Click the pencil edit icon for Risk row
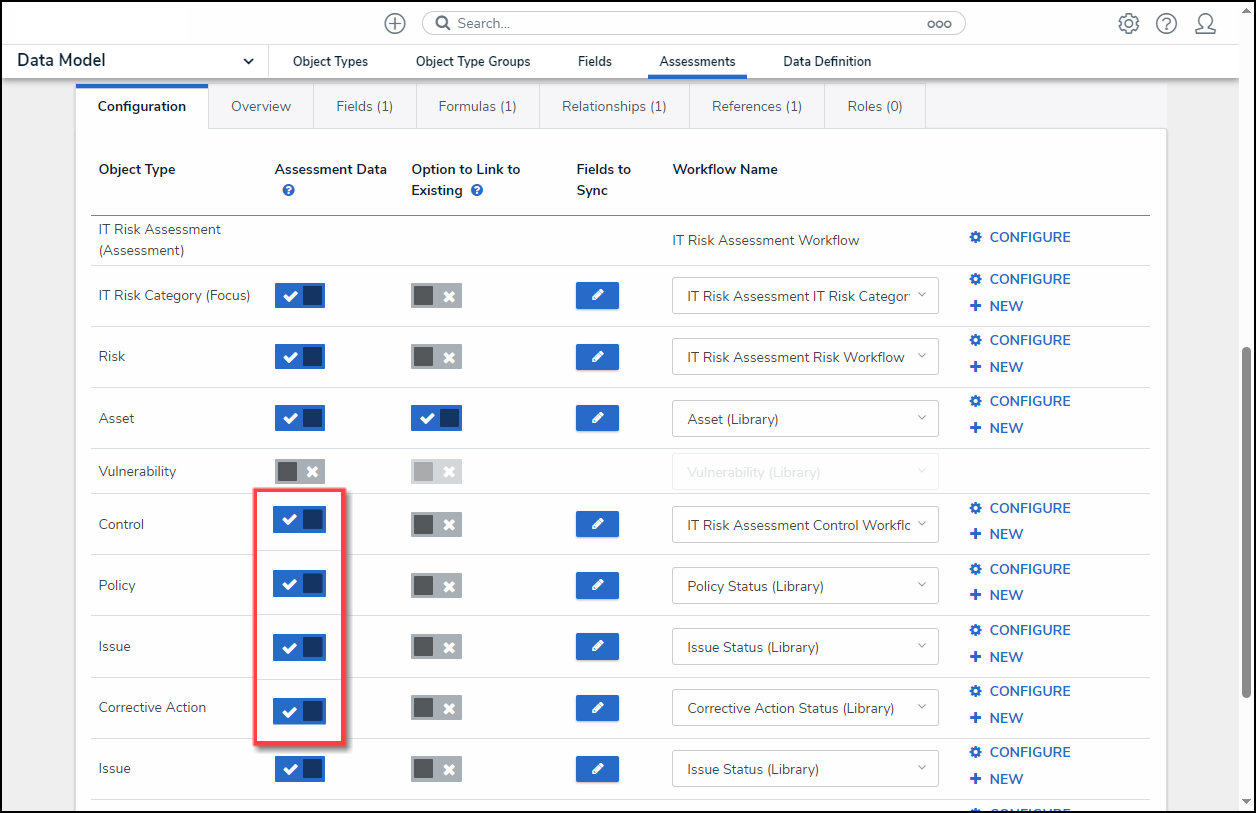Image resolution: width=1256 pixels, height=813 pixels. 597,357
